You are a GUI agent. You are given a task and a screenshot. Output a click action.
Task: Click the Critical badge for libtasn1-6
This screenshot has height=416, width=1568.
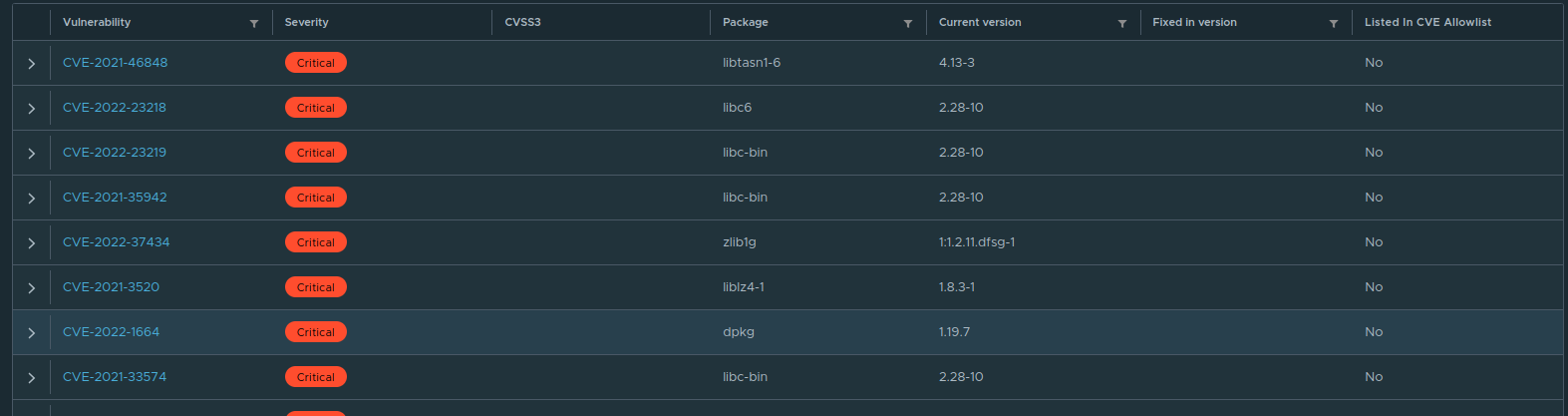[x=315, y=63]
